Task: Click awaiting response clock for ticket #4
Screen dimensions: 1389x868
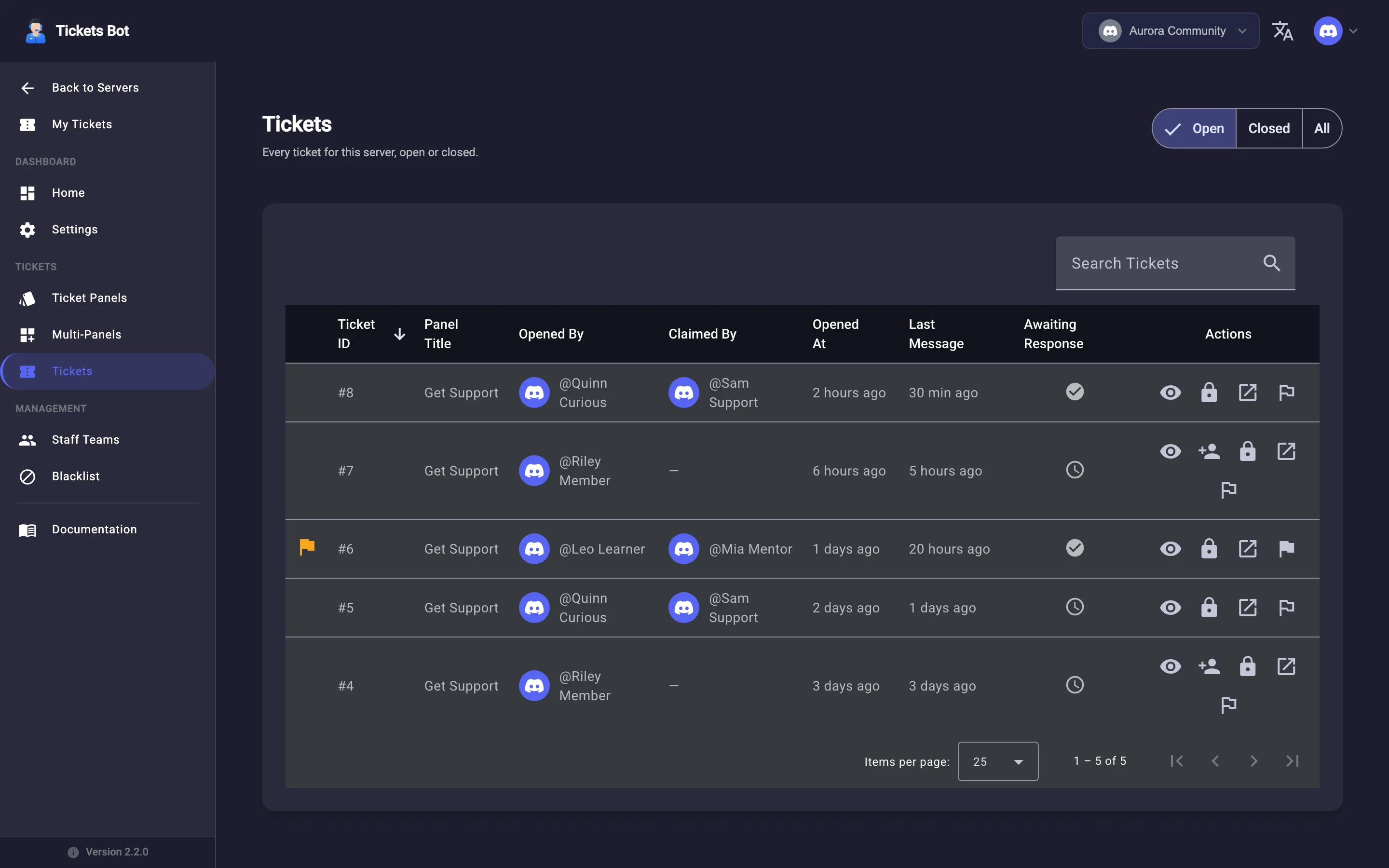Action: [1075, 684]
